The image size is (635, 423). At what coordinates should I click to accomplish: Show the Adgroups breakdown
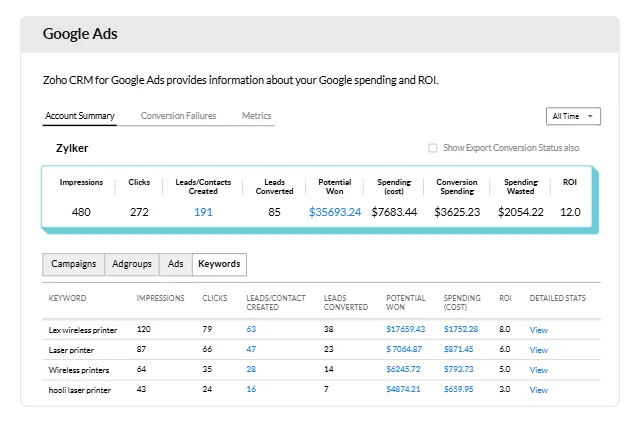coord(132,264)
